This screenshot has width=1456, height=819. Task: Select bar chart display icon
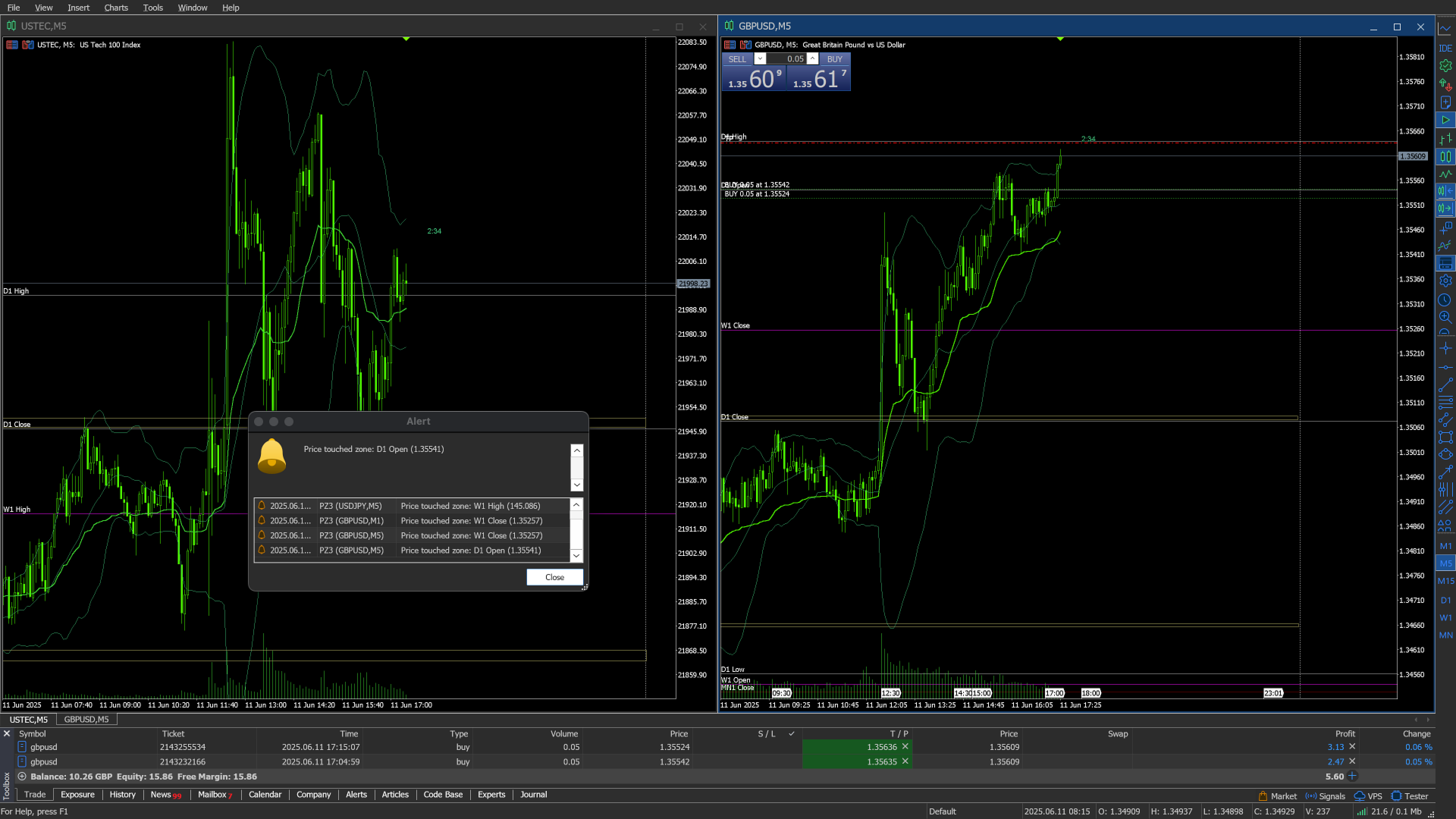pos(1445,138)
